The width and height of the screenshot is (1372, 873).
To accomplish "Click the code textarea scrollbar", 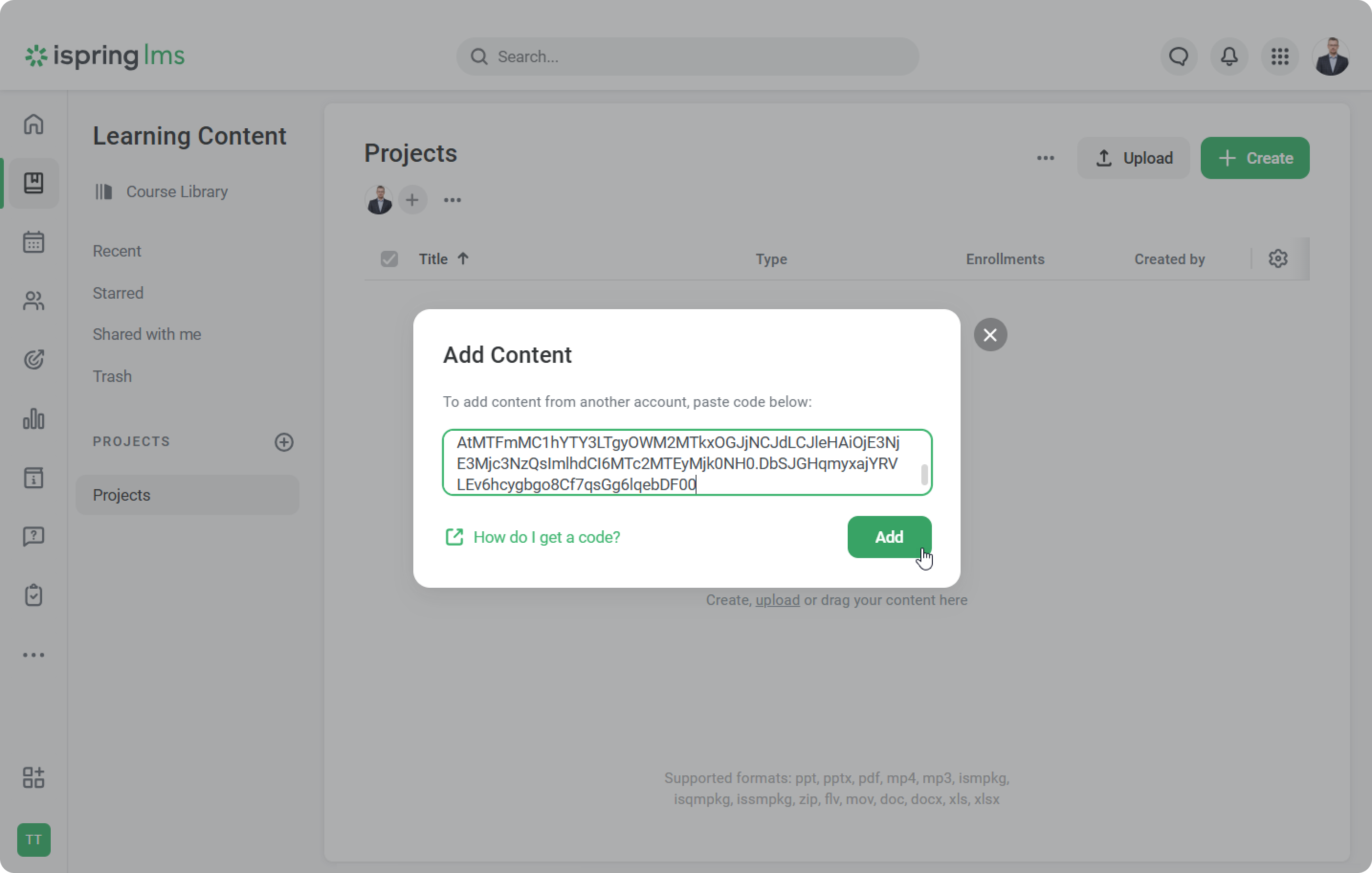I will (924, 474).
